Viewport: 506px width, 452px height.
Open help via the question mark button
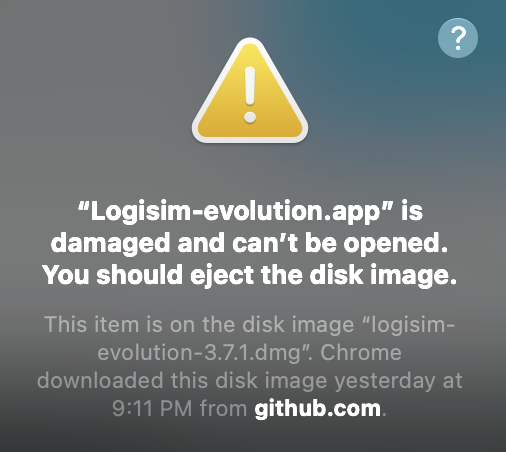tap(458, 38)
